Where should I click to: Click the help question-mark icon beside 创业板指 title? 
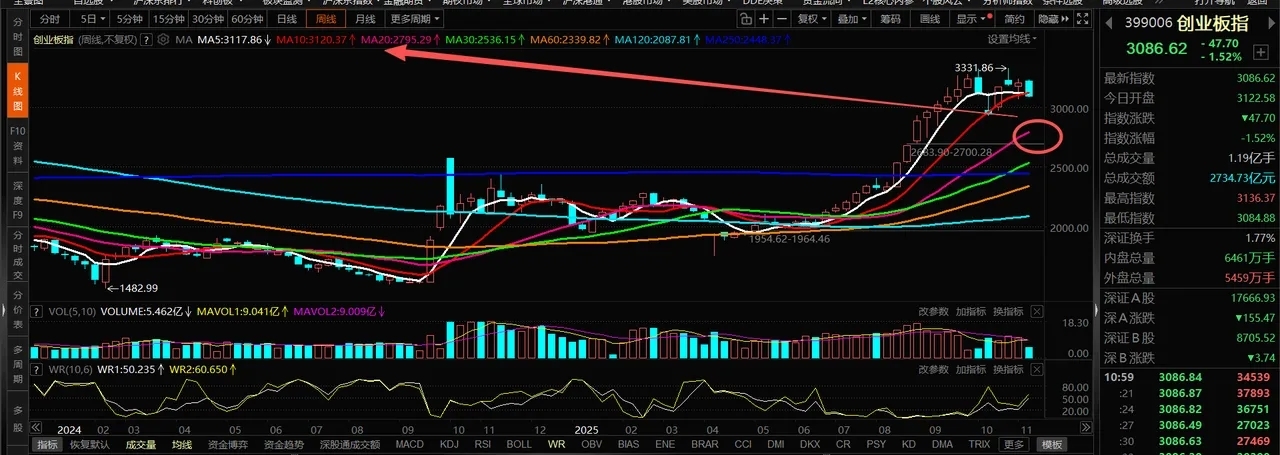click(x=148, y=40)
